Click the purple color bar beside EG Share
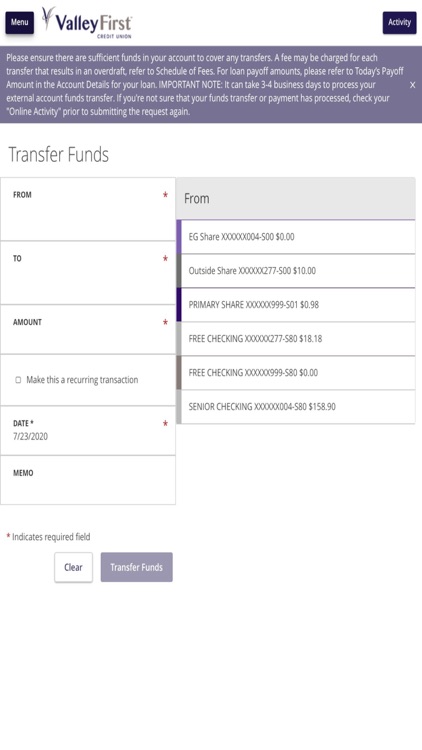The height and width of the screenshot is (750, 422). pyautogui.click(x=179, y=237)
